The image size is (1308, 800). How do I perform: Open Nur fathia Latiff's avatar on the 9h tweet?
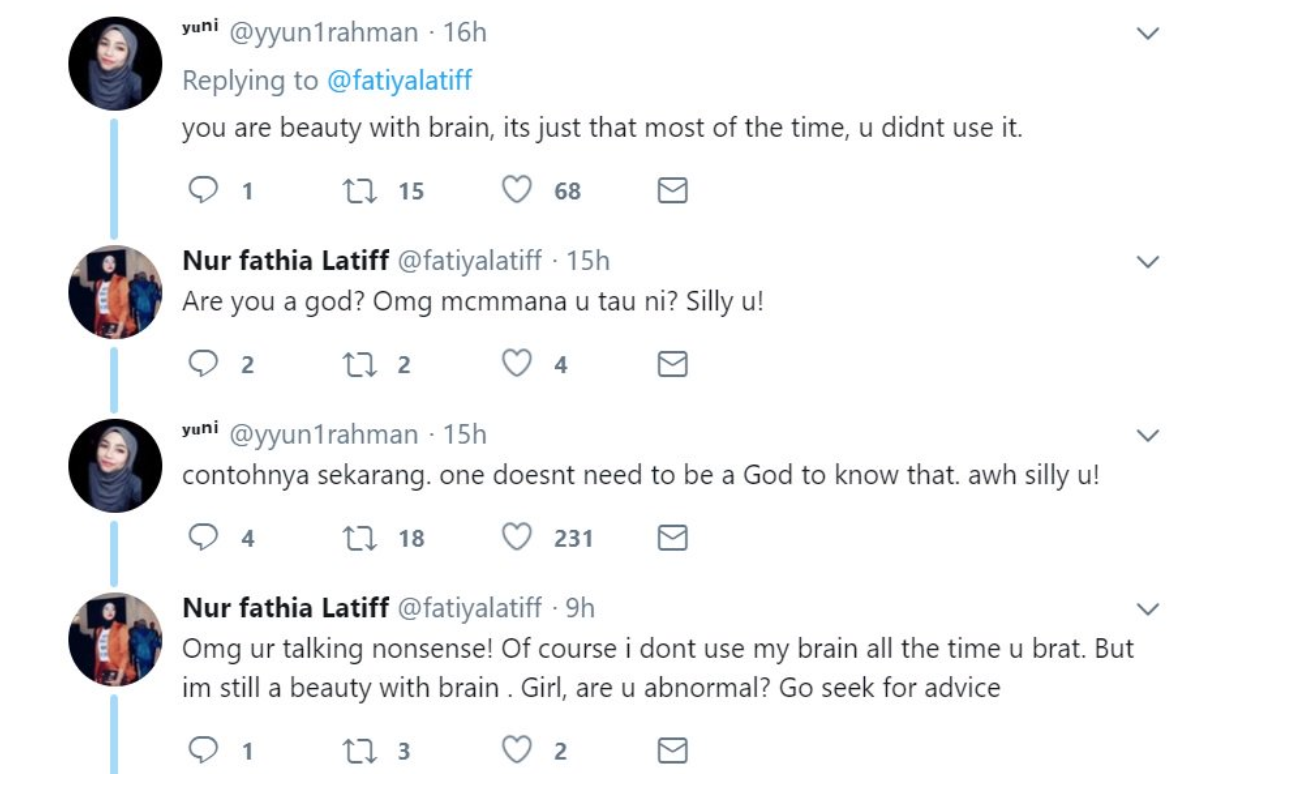point(115,640)
